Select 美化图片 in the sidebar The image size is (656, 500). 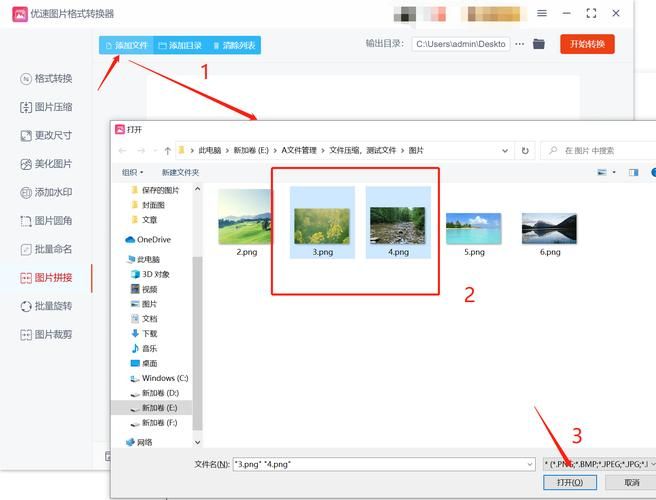46,164
